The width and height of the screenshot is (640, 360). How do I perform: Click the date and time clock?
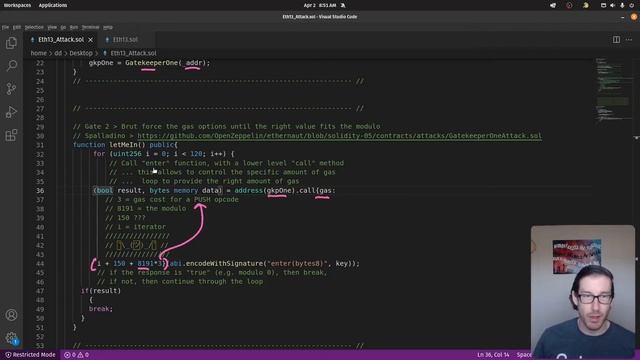[320, 5]
